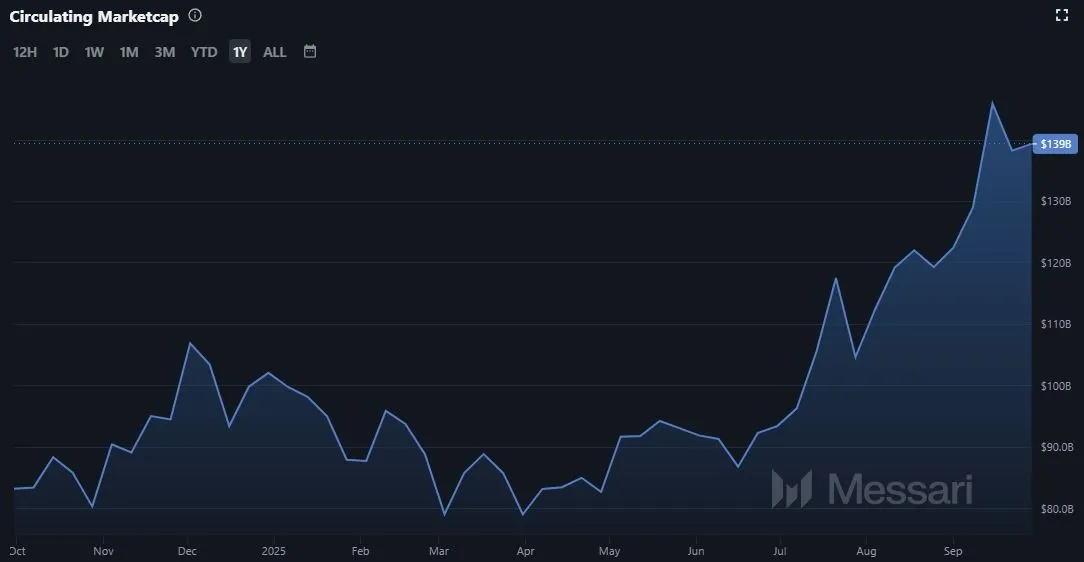Click the $80.0B y-axis label
This screenshot has height=562, width=1084.
[1055, 509]
